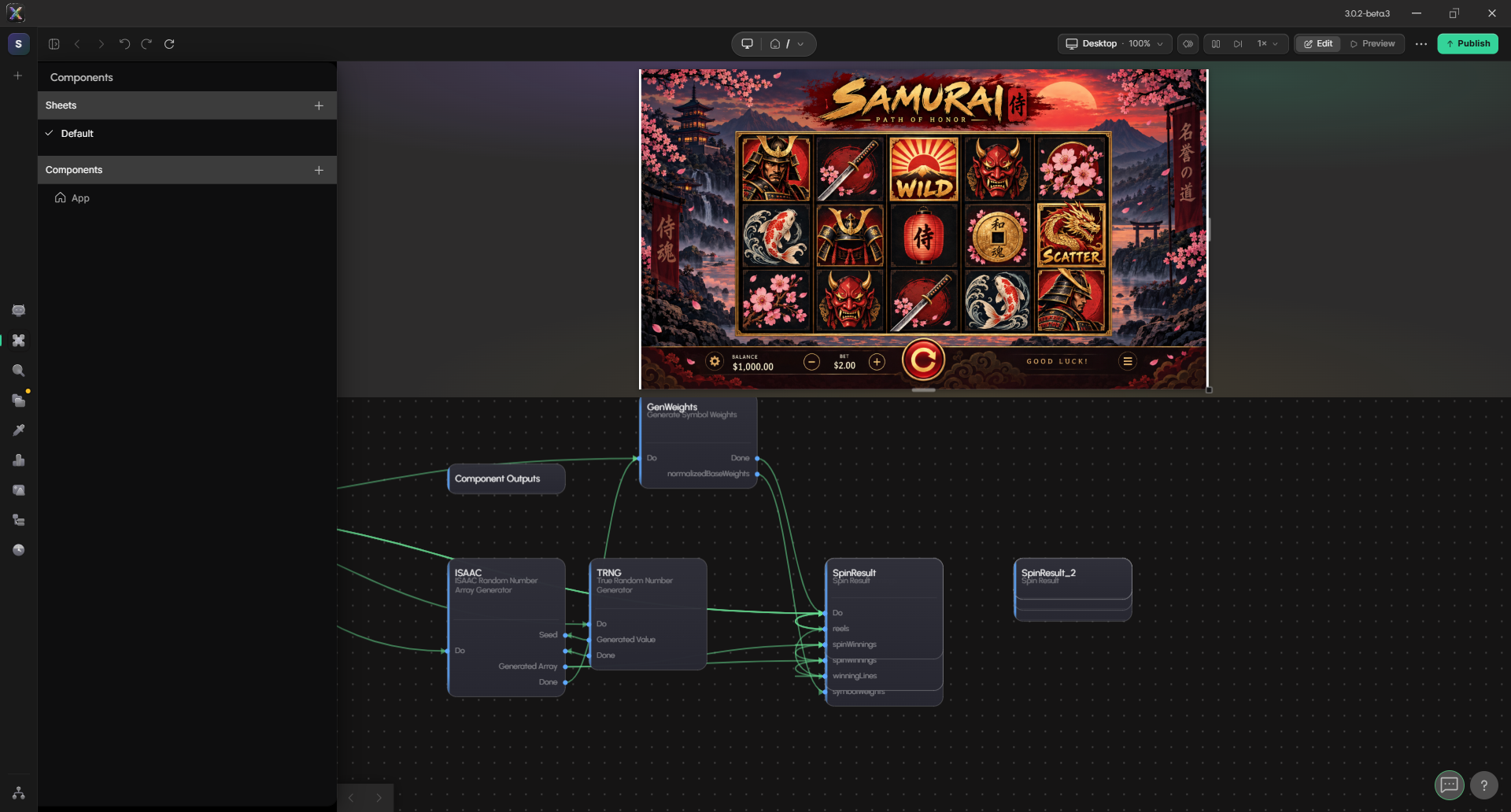
Task: Open help via the question mark button
Action: point(1483,784)
